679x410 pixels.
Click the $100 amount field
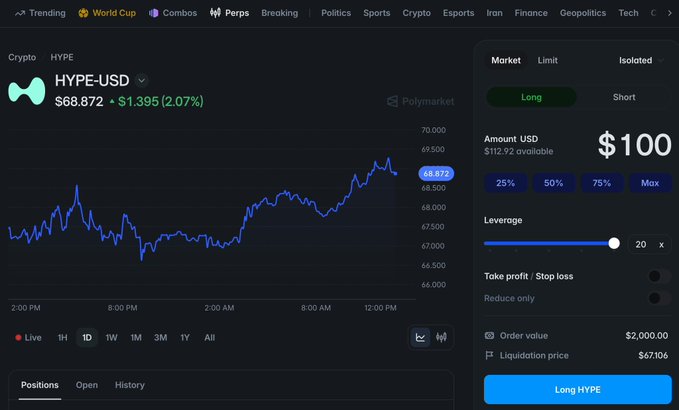click(635, 145)
